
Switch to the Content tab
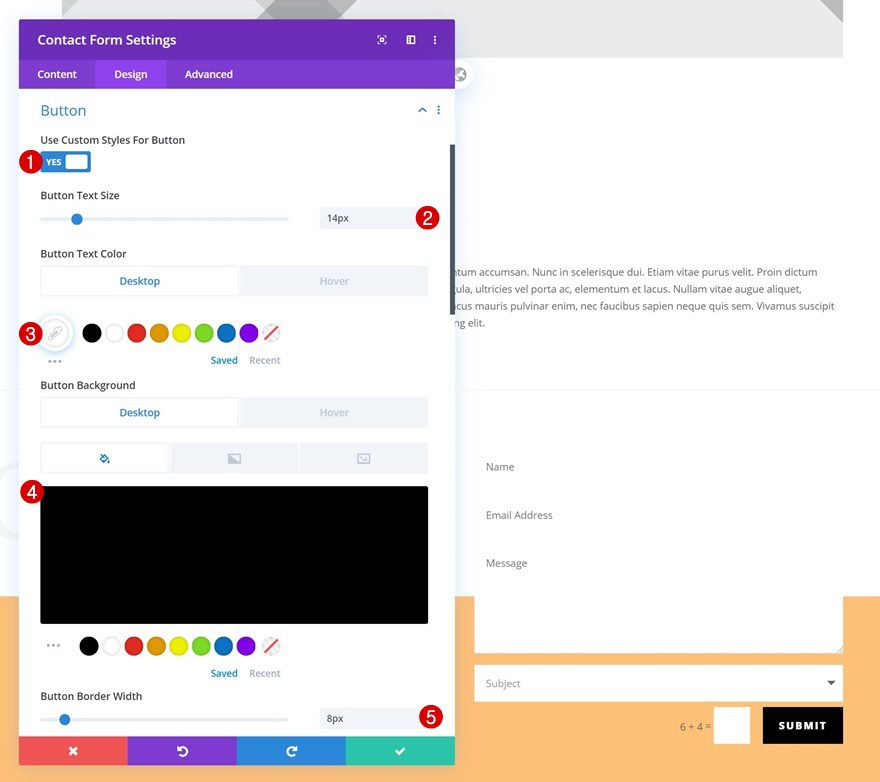tap(57, 73)
